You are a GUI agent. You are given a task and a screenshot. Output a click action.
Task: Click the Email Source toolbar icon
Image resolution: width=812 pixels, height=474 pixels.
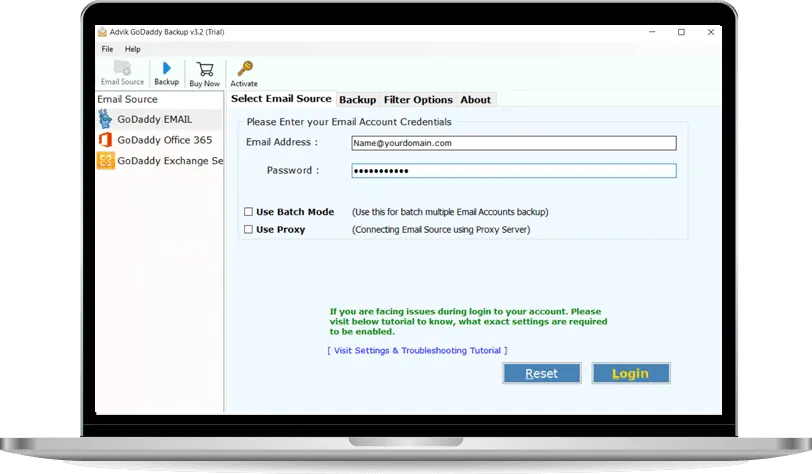pyautogui.click(x=123, y=68)
